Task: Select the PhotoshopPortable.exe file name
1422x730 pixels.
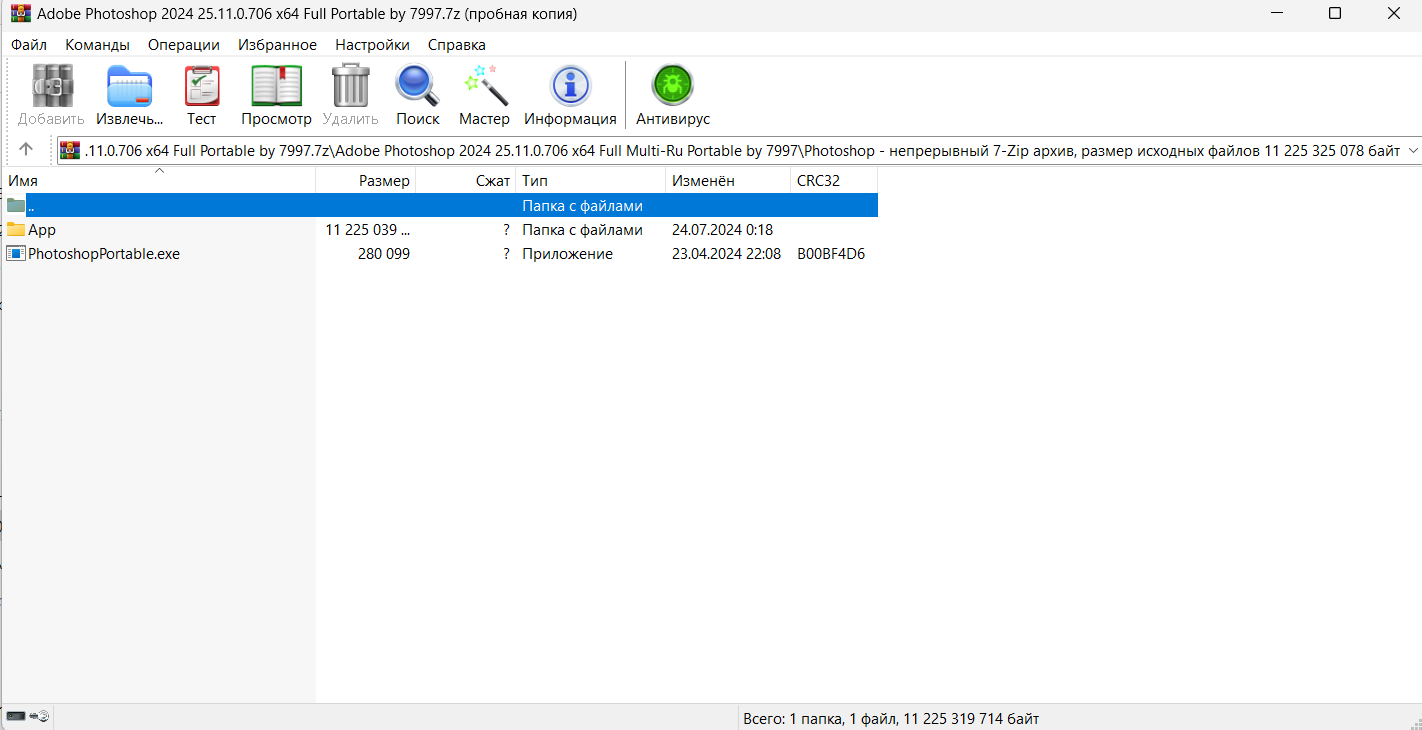Action: [x=104, y=254]
